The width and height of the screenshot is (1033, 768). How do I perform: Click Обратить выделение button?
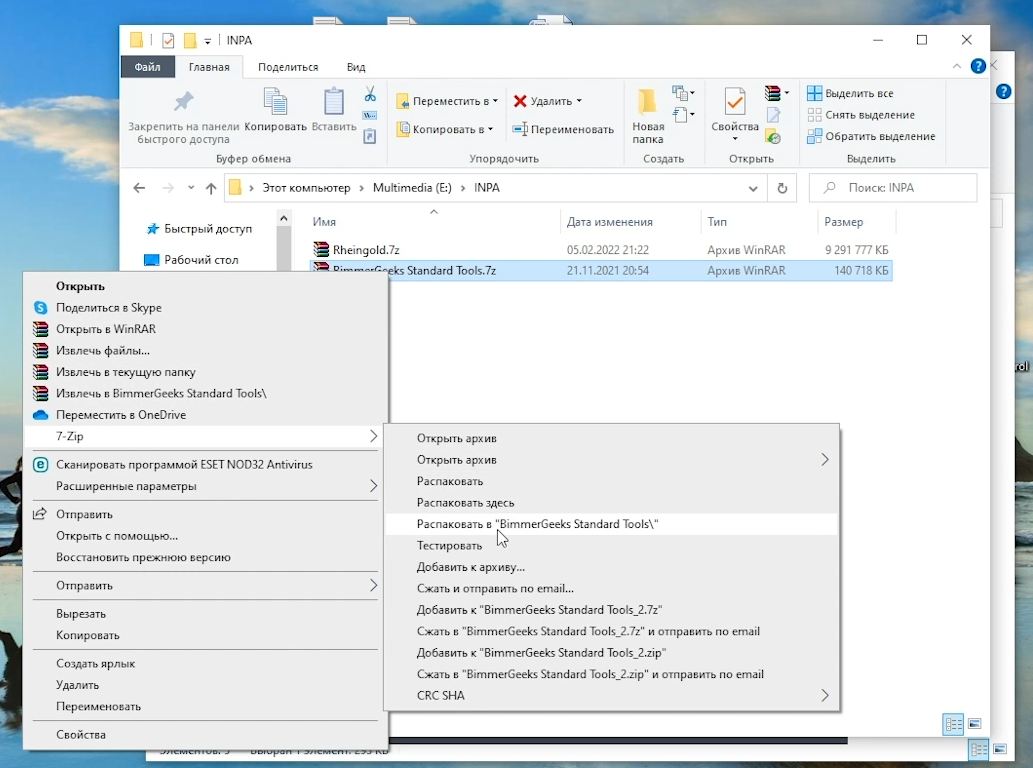point(871,136)
